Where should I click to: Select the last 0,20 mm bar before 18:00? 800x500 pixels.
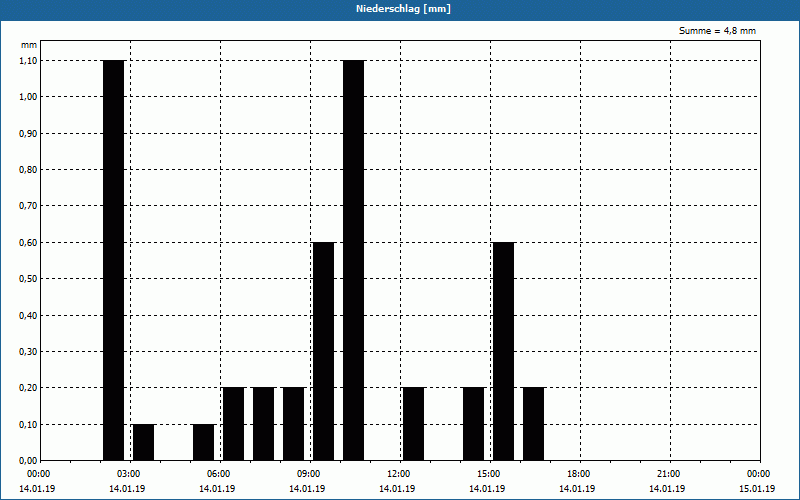(x=534, y=424)
